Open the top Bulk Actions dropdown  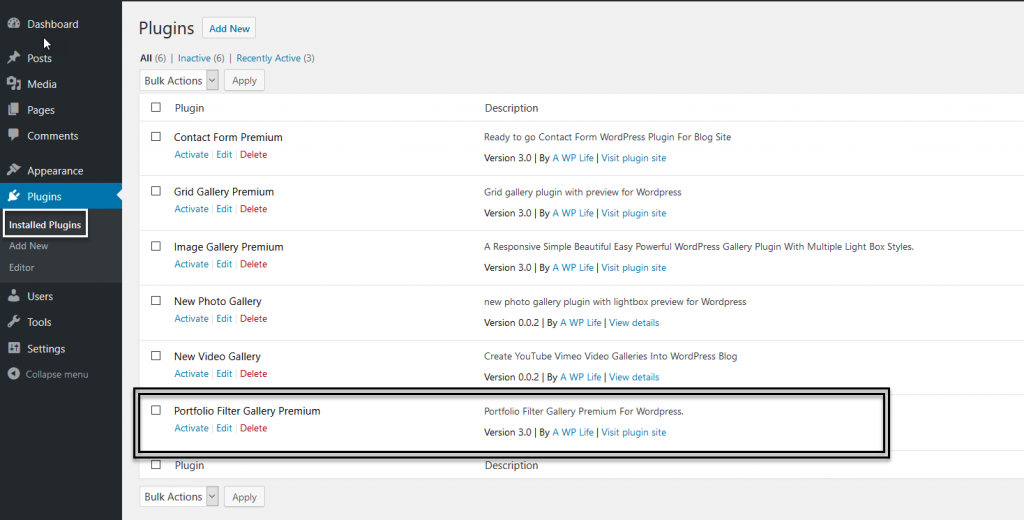click(179, 81)
